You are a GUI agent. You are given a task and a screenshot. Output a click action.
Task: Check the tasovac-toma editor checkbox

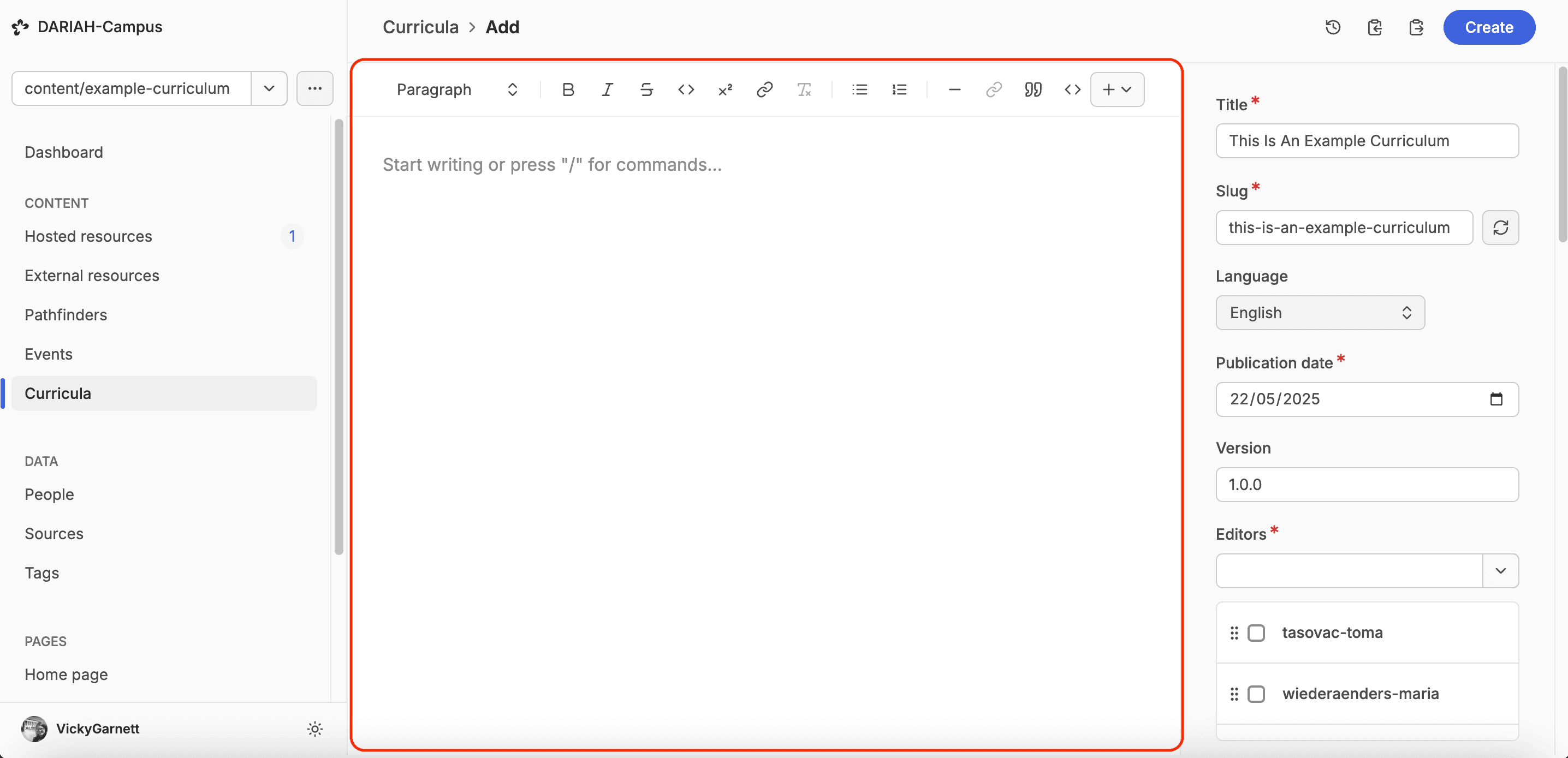pyautogui.click(x=1256, y=632)
